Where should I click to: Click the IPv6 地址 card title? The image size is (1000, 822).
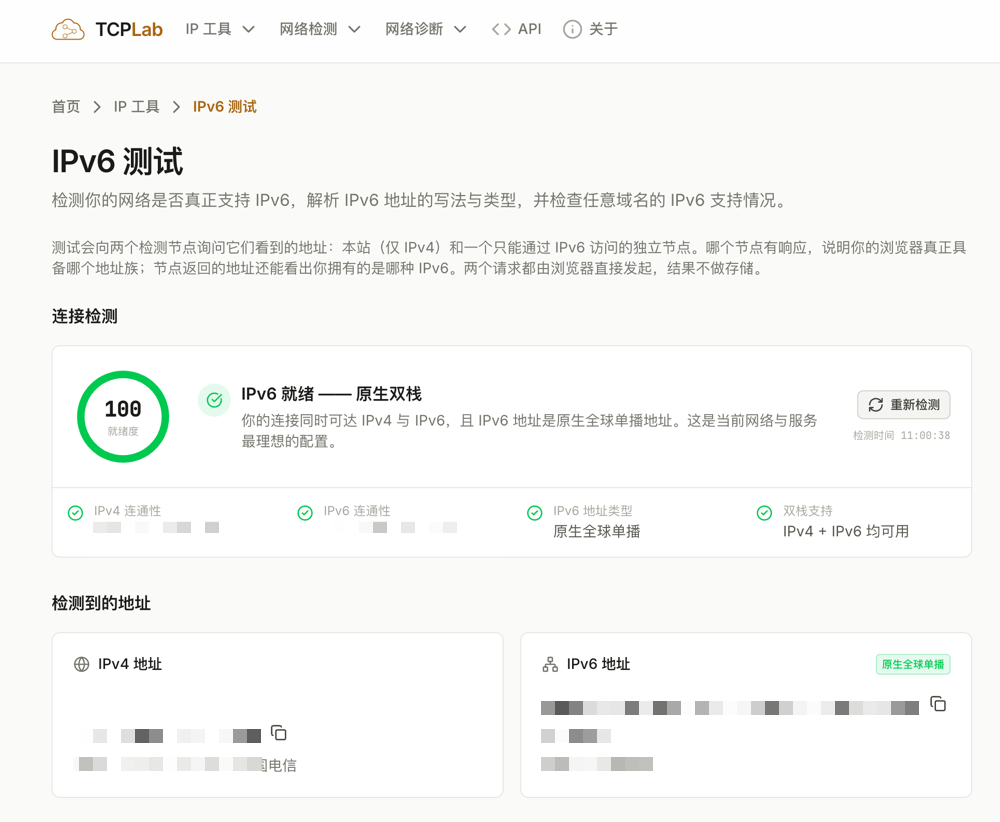pos(598,664)
